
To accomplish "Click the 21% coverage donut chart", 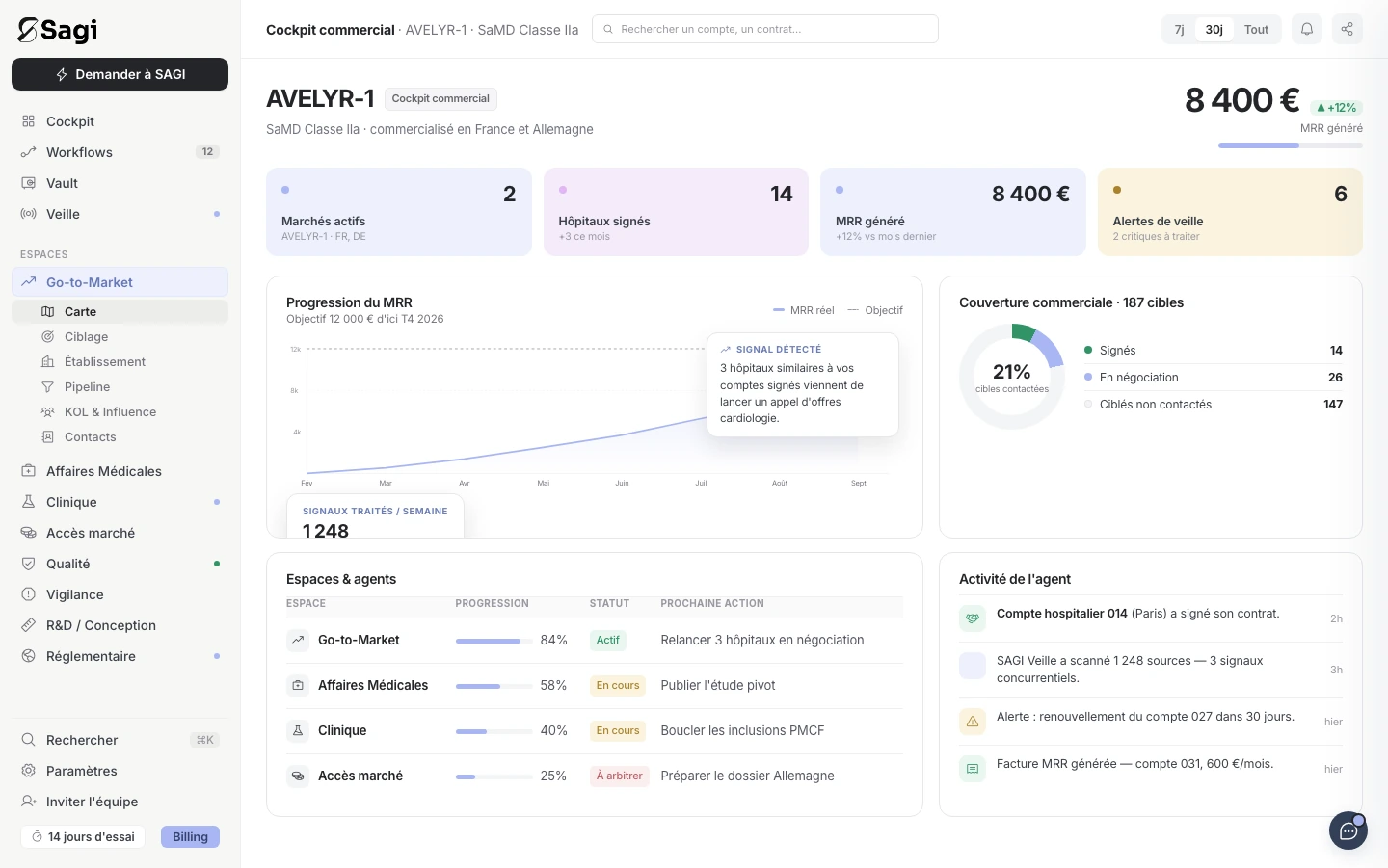I will click(x=1012, y=377).
